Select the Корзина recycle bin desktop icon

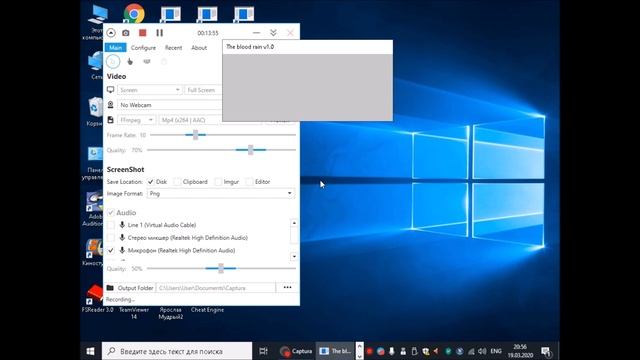[95, 111]
